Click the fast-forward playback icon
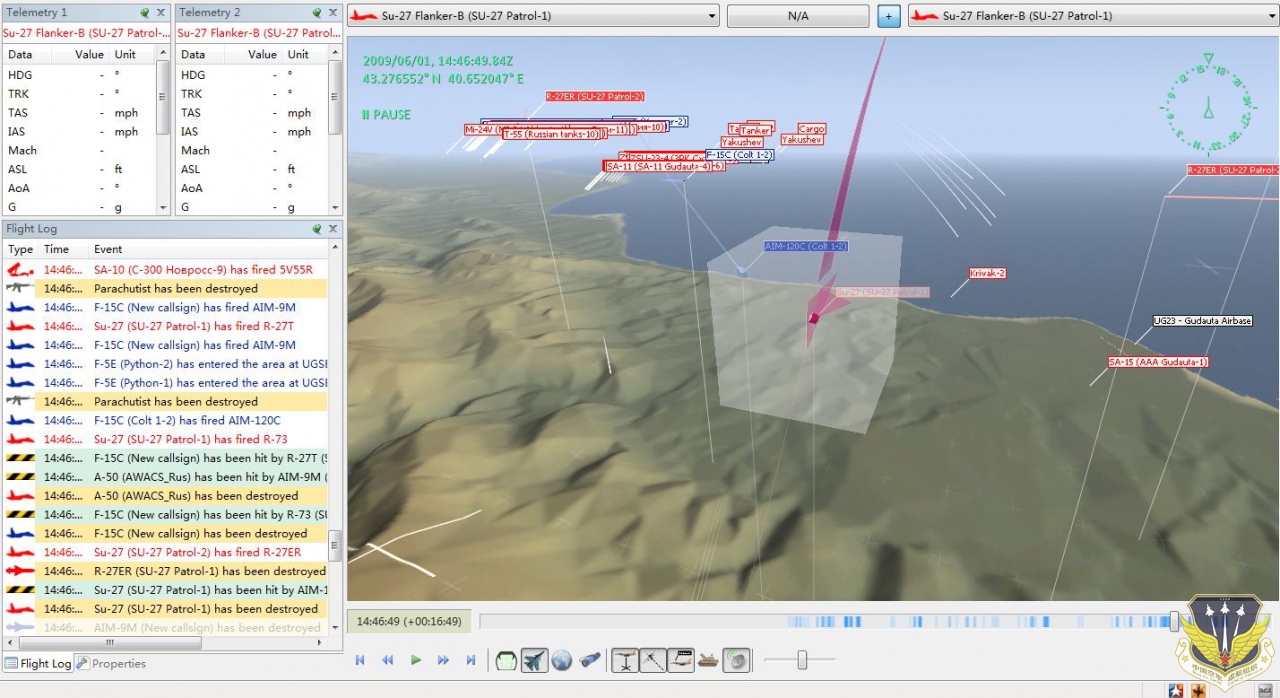Screen dimensions: 1280x698 pyautogui.click(x=443, y=660)
